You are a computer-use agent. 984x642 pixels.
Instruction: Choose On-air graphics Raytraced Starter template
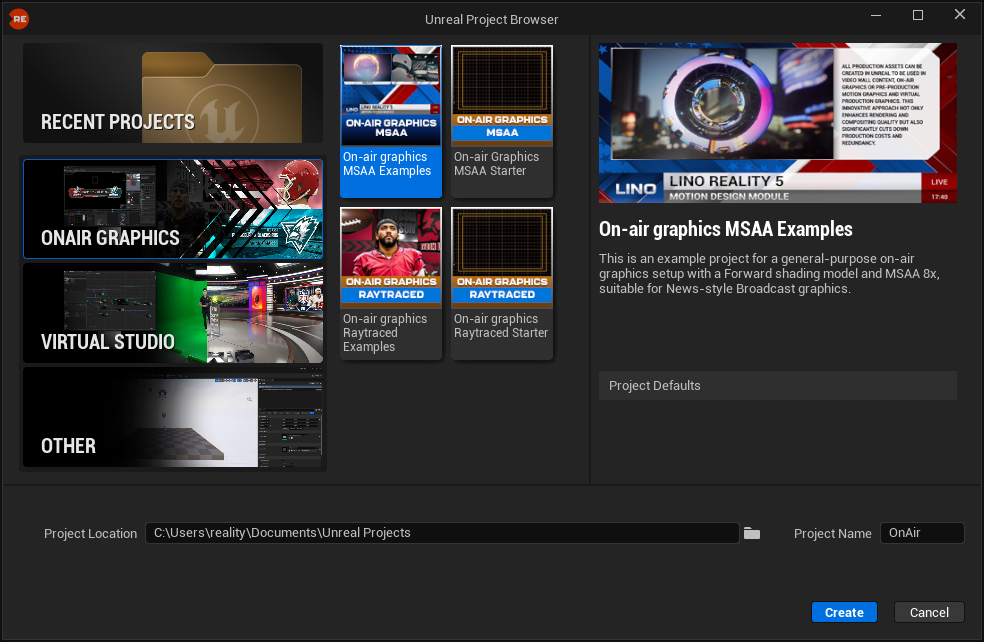tap(502, 284)
